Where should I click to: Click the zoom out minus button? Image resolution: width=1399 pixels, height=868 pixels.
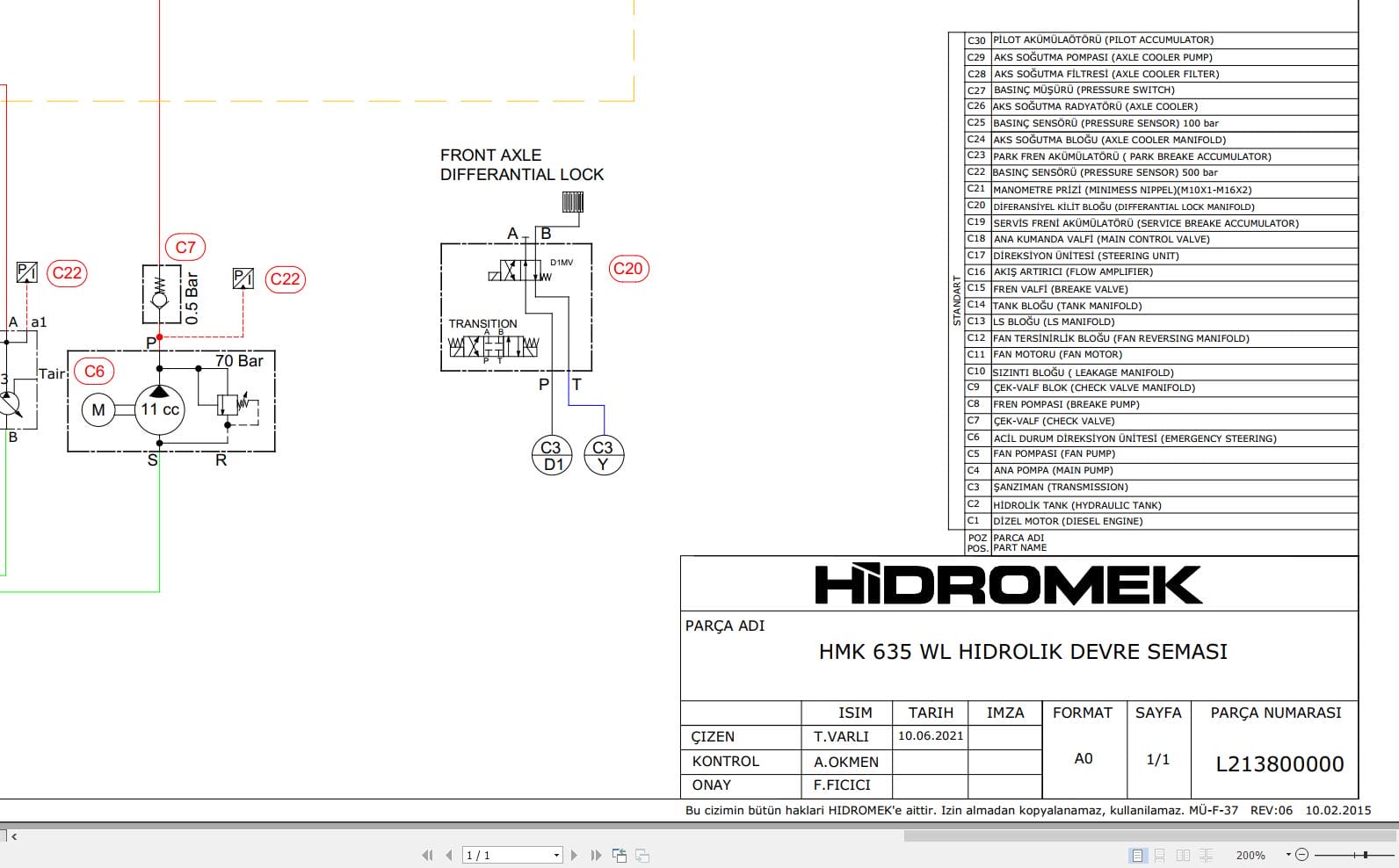click(1302, 854)
